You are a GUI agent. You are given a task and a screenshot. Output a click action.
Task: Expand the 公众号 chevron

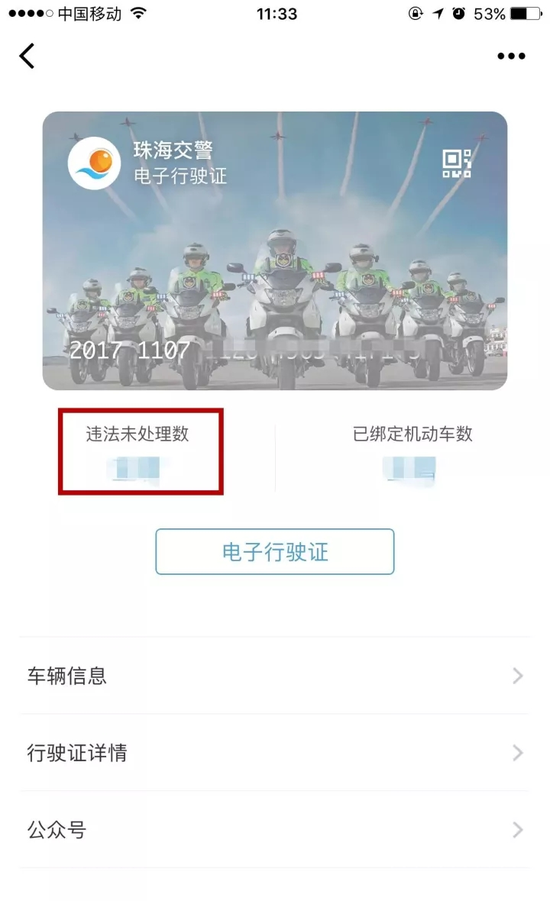click(x=518, y=830)
